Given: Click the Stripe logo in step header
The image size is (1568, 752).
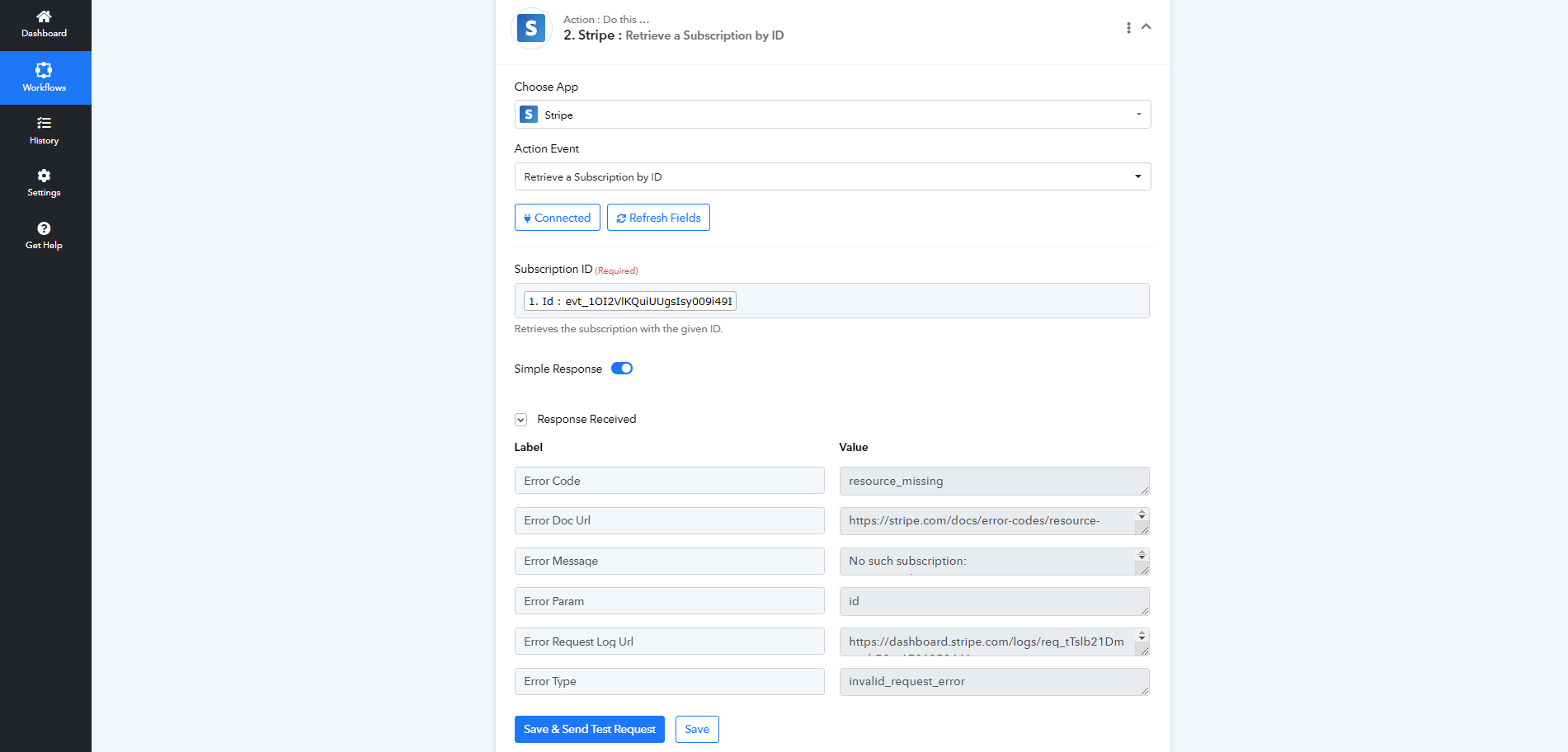Looking at the screenshot, I should (x=531, y=29).
